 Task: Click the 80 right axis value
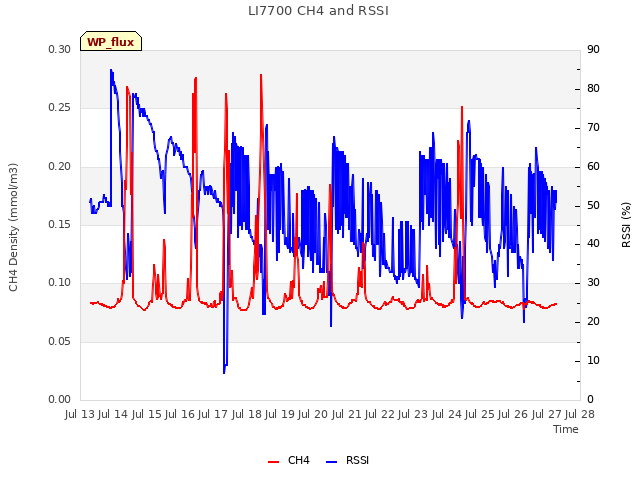(x=593, y=89)
